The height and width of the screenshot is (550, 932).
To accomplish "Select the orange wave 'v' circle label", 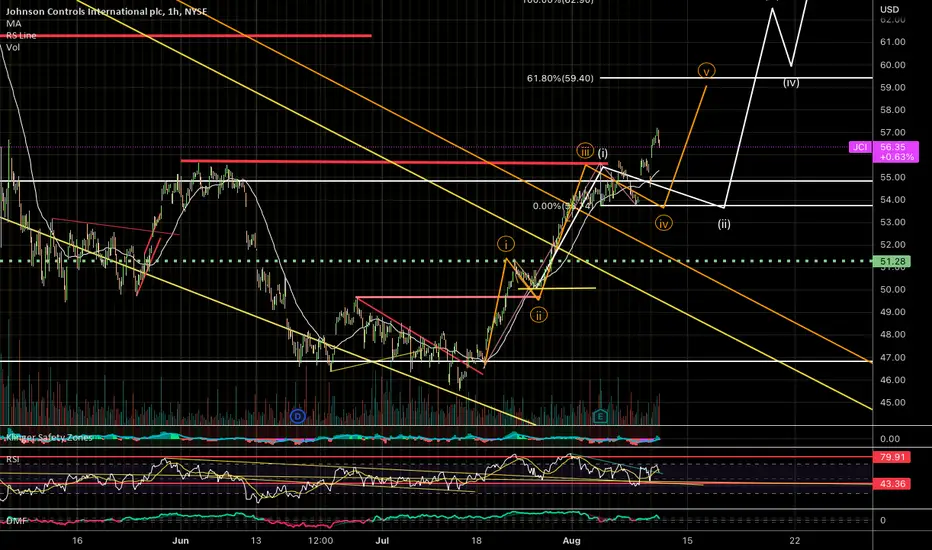I will 706,71.
